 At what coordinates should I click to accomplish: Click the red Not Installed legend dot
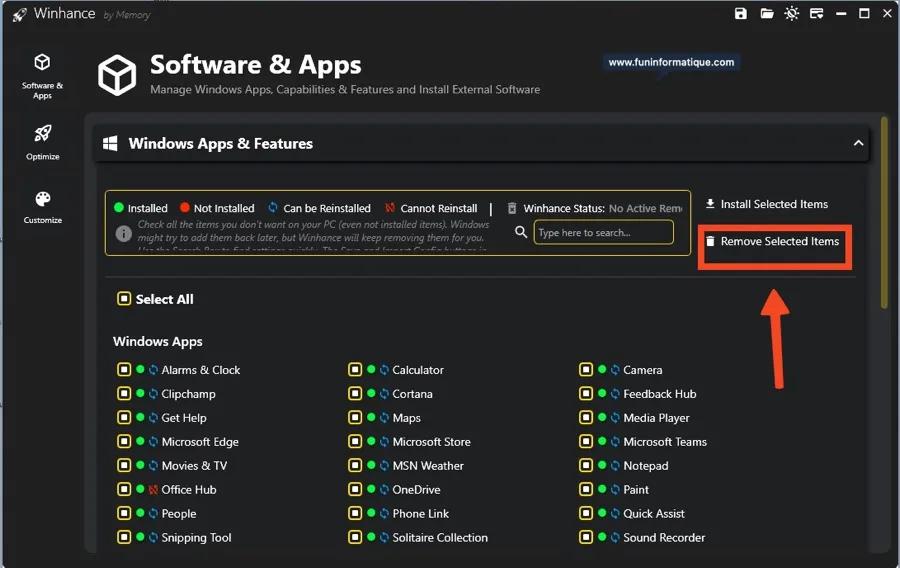(185, 207)
